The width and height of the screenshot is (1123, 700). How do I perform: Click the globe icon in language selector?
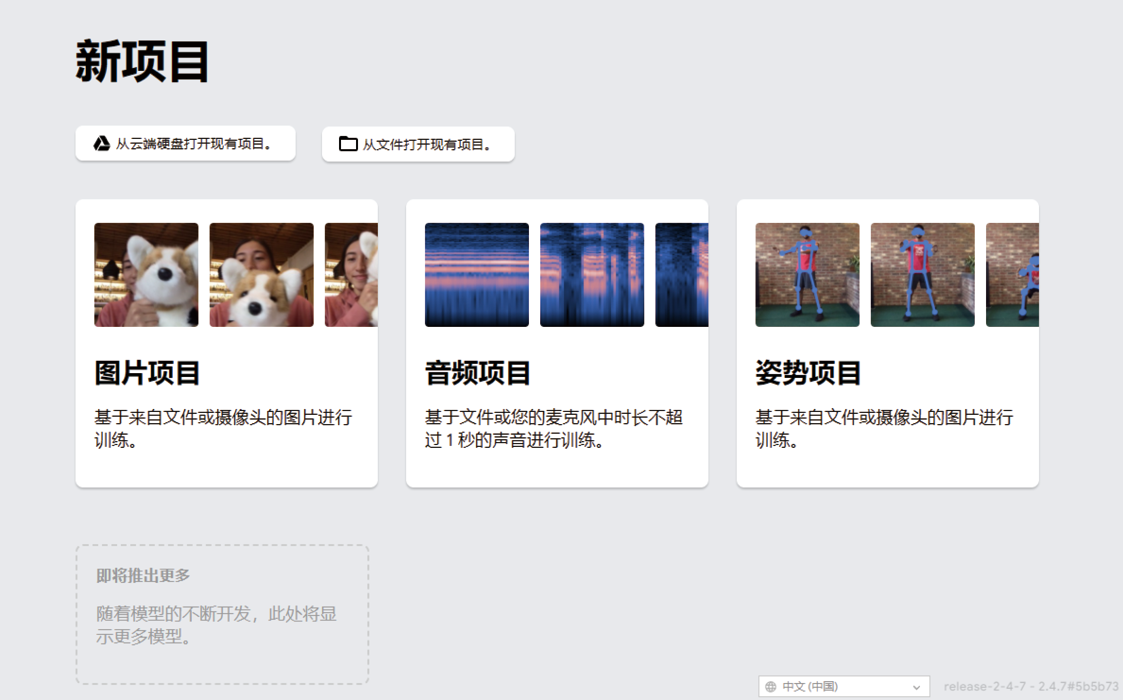tap(771, 687)
